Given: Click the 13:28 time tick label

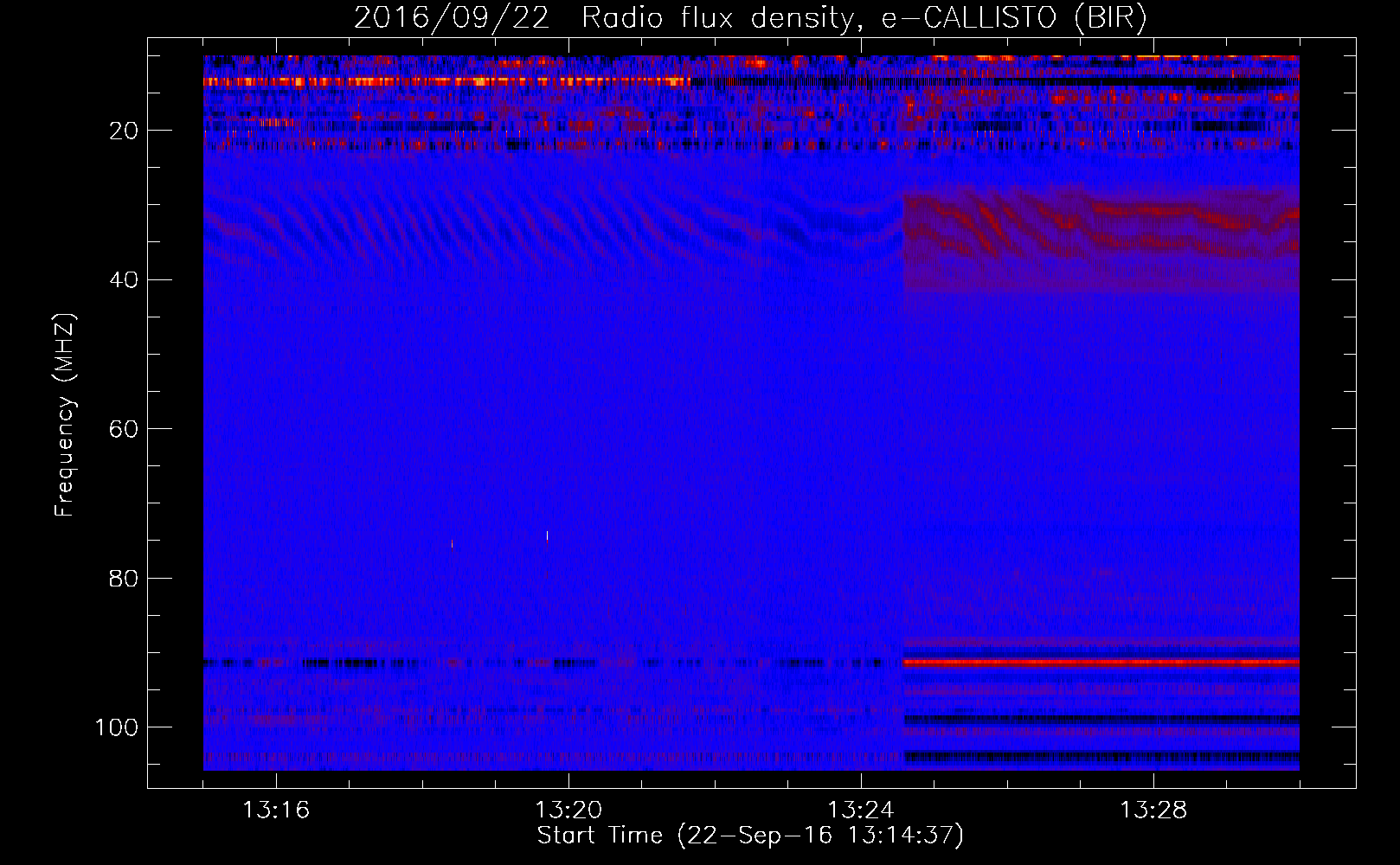Looking at the screenshot, I should [1153, 811].
